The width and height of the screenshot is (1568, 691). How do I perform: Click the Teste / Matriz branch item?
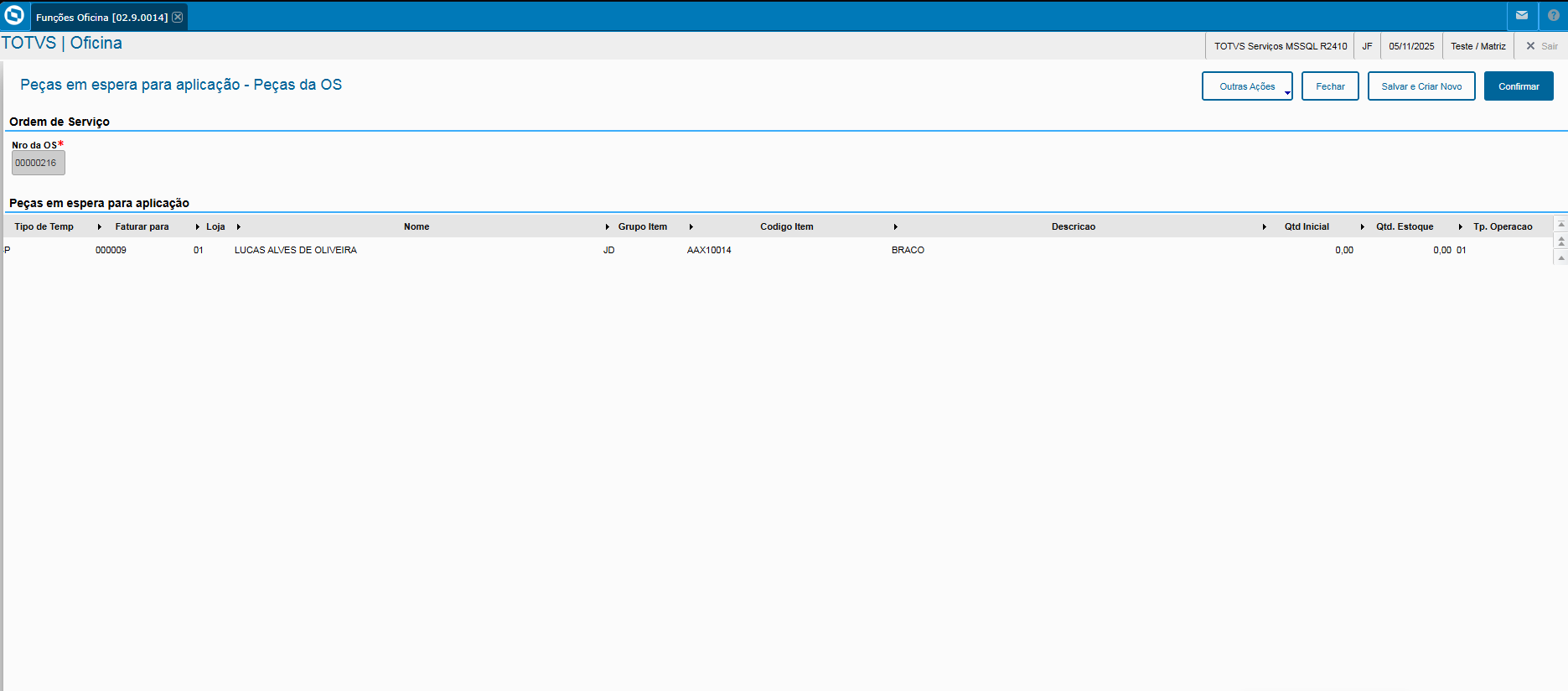point(1478,46)
